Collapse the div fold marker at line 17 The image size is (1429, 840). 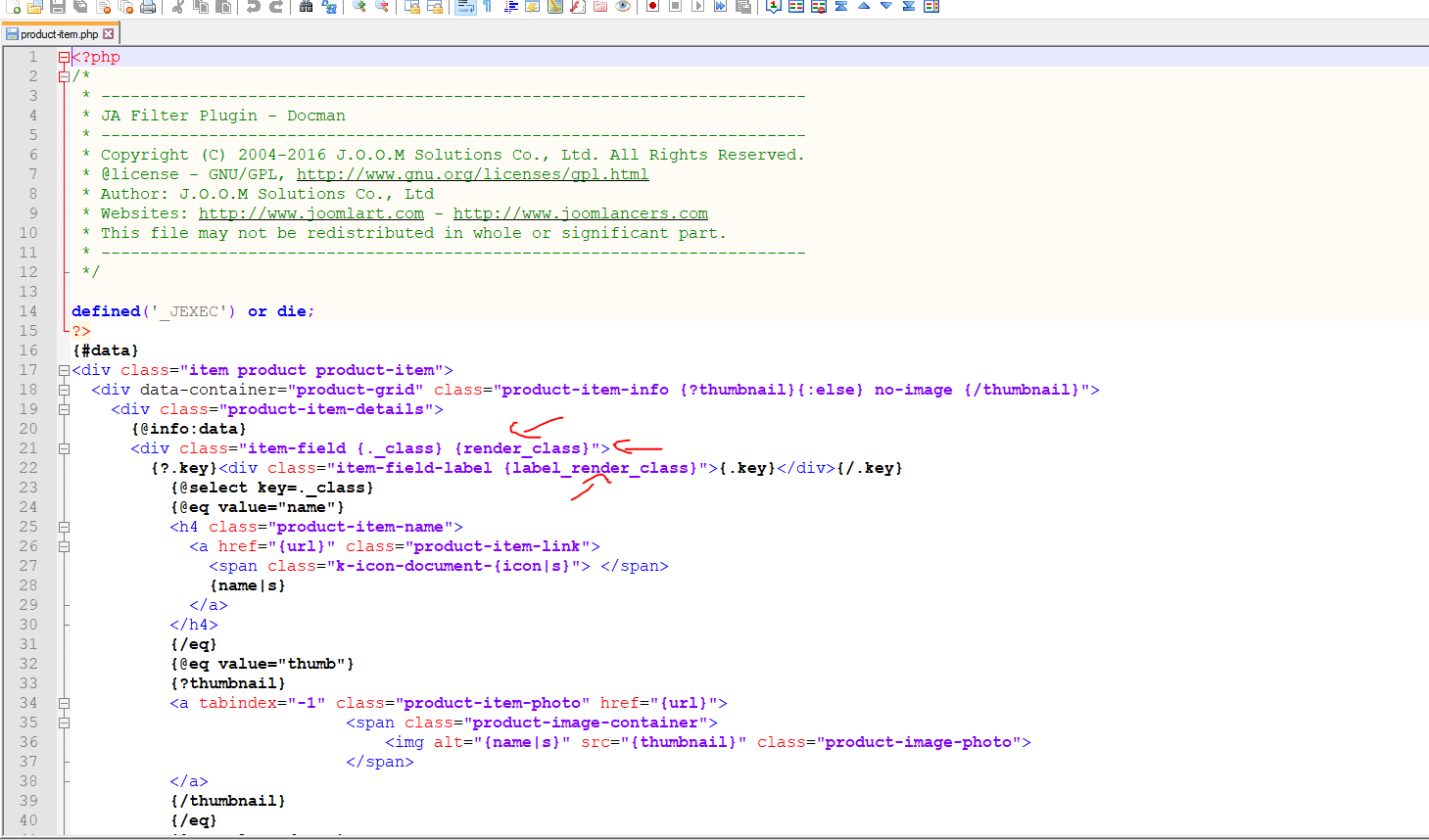pyautogui.click(x=64, y=370)
